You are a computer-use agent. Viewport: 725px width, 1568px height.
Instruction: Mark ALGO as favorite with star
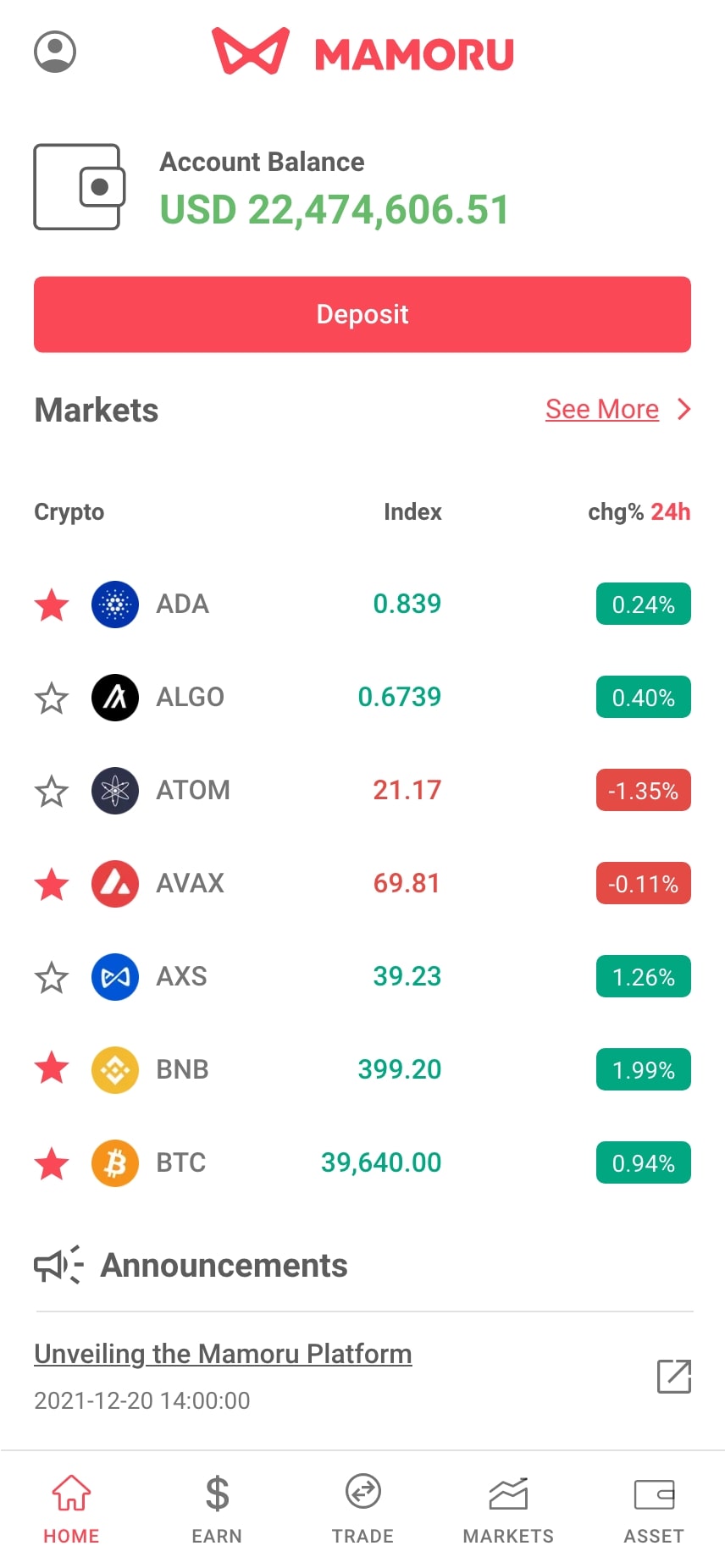(x=52, y=698)
